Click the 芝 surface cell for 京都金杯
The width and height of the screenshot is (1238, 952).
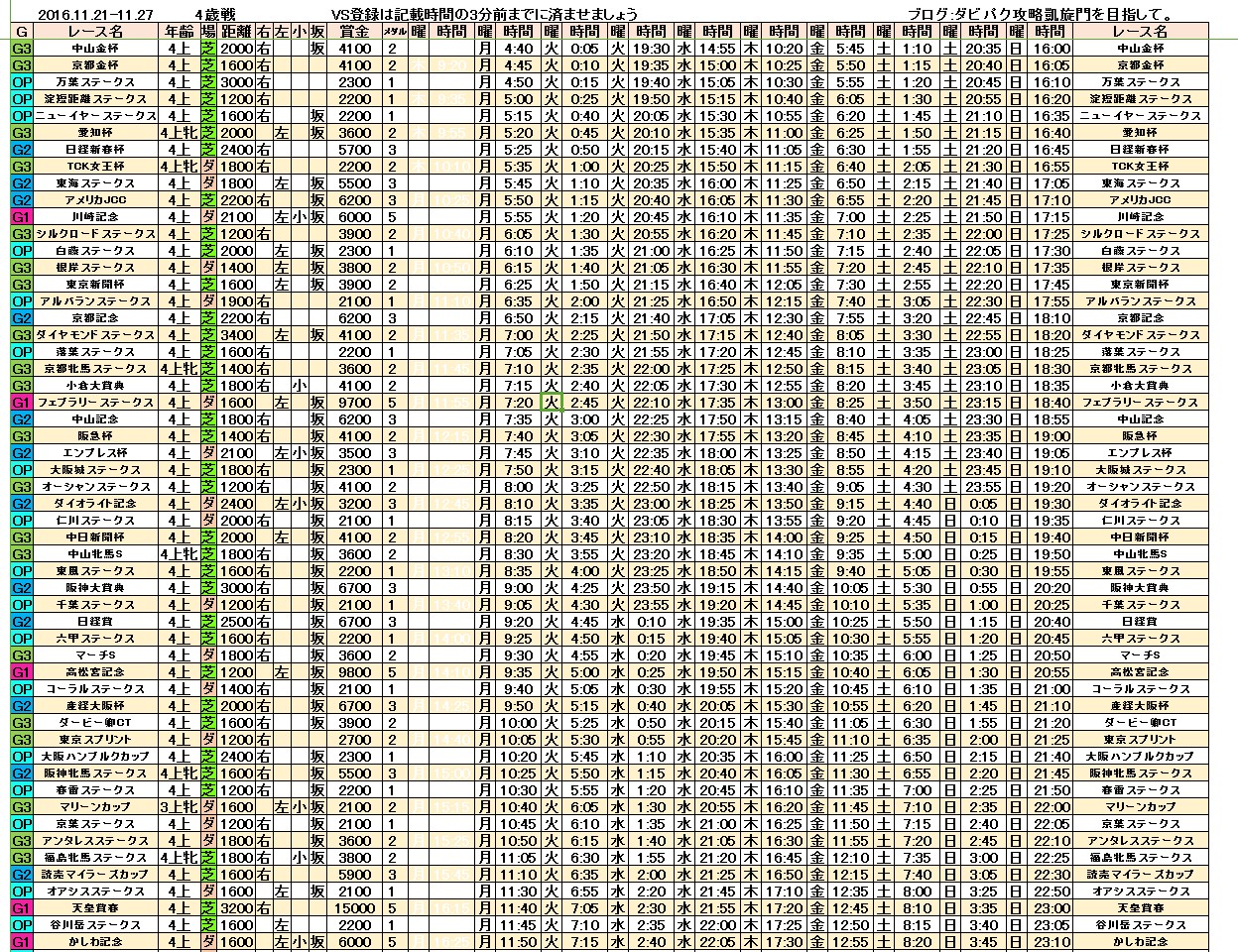coord(208,65)
